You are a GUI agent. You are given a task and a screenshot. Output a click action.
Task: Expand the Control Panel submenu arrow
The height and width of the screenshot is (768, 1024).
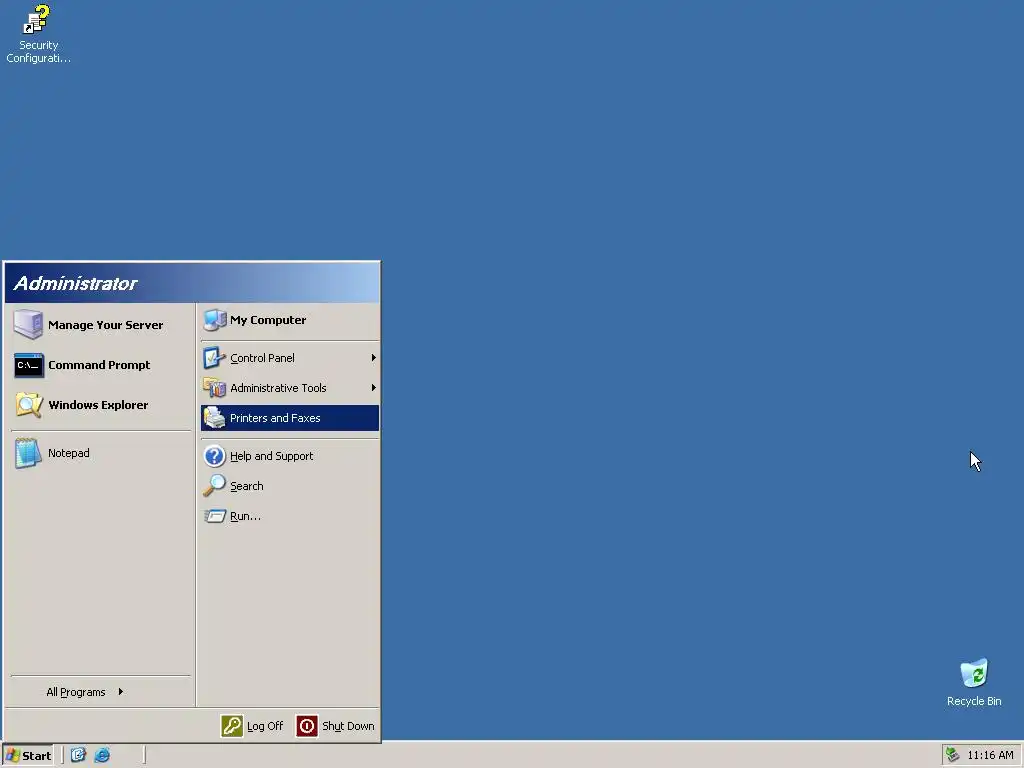tap(374, 358)
